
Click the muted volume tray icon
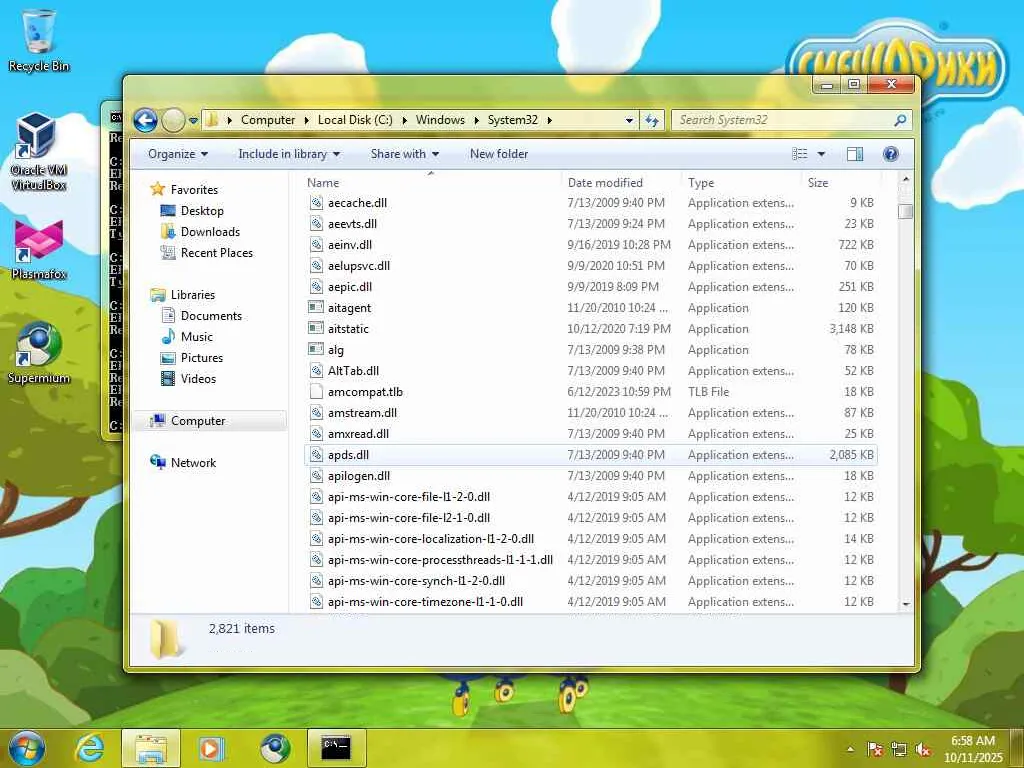pos(923,750)
